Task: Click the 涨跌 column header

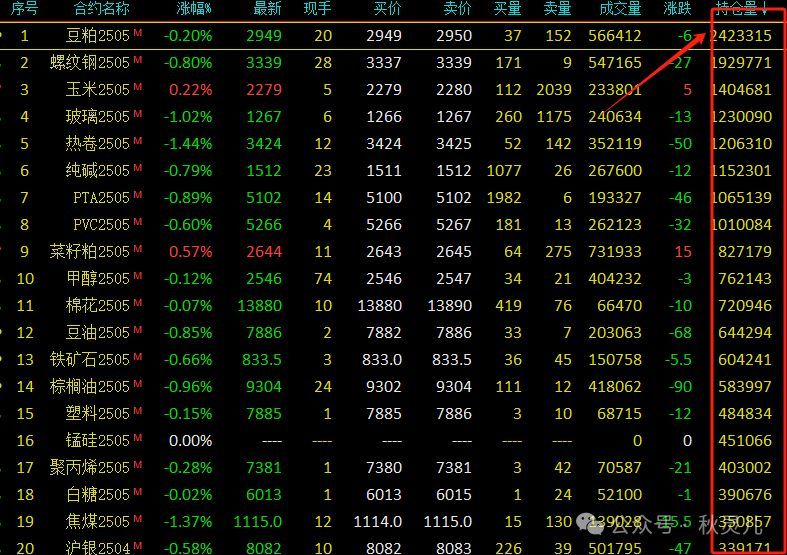Action: (677, 9)
